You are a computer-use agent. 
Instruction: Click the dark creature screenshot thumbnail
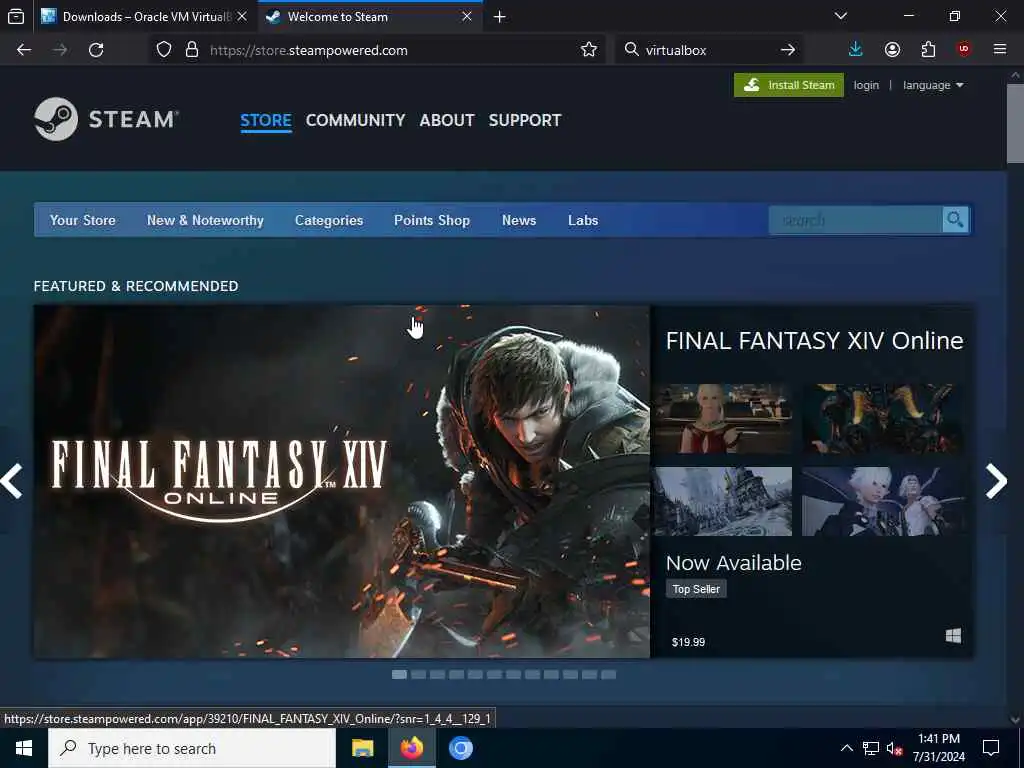(882, 419)
